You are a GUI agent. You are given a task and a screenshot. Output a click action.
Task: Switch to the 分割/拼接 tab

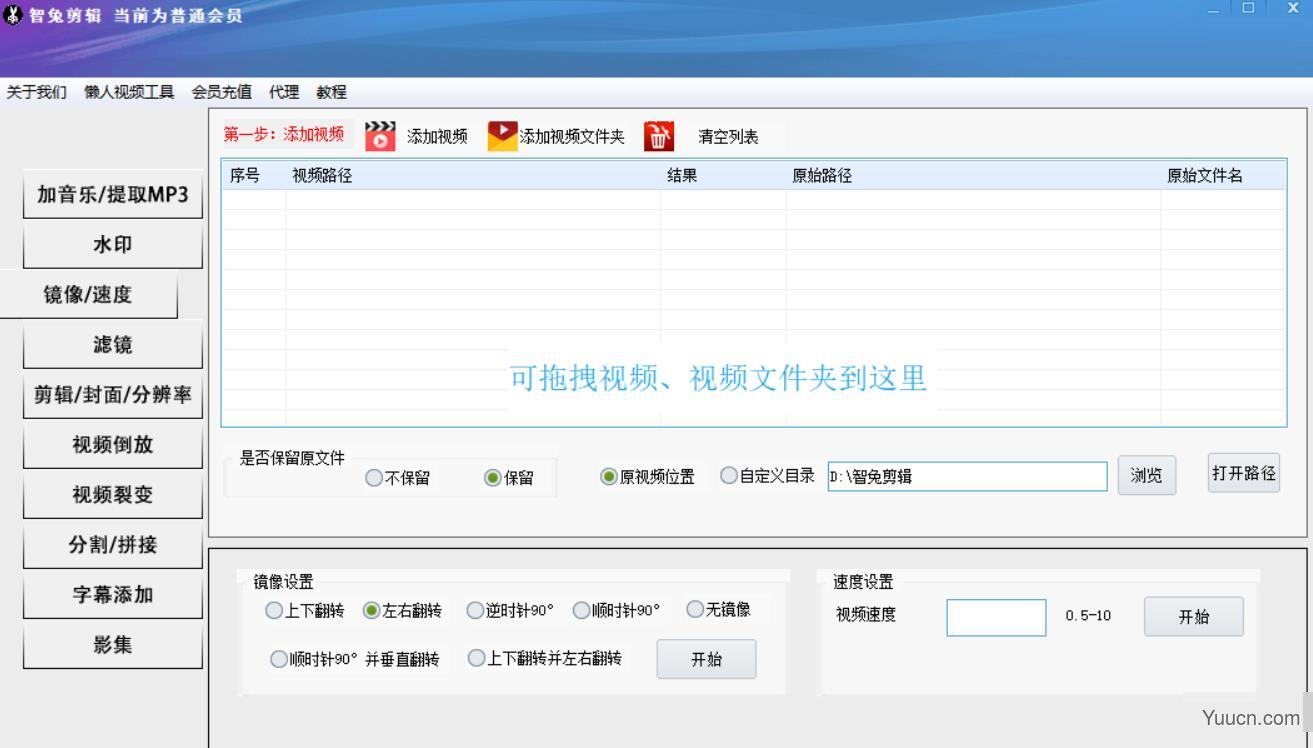(x=113, y=545)
